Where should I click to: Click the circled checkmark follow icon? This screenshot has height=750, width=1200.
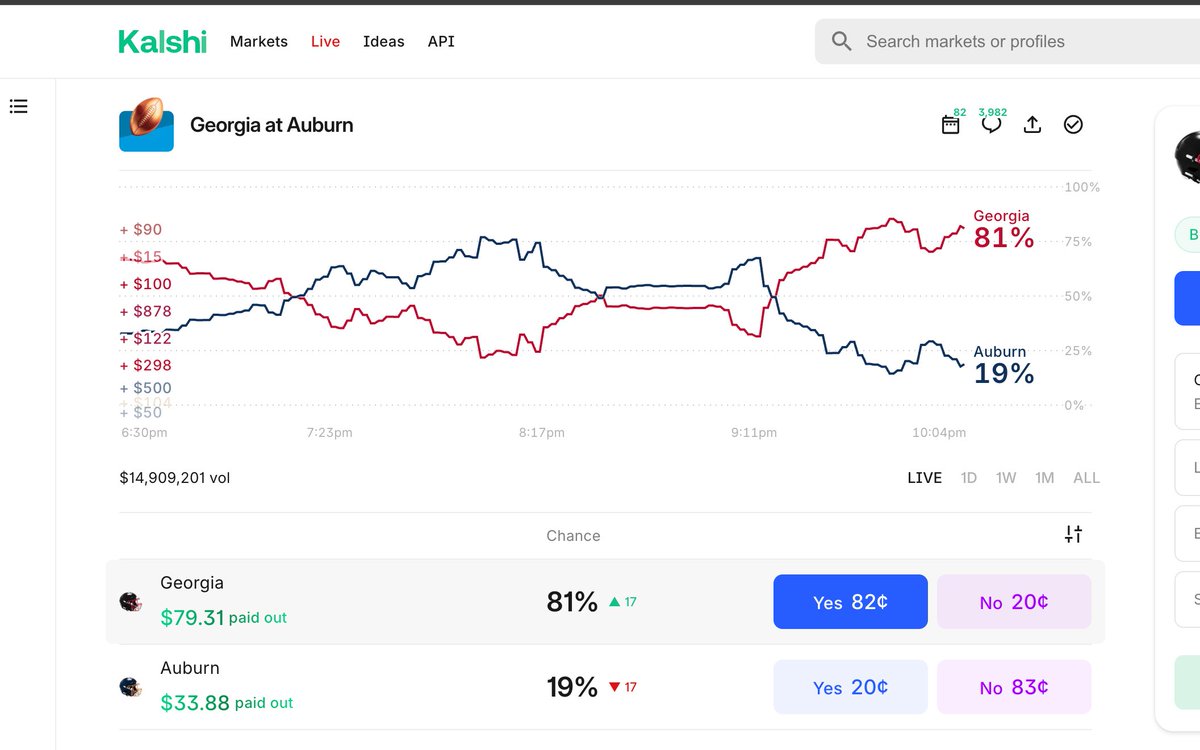pyautogui.click(x=1073, y=124)
